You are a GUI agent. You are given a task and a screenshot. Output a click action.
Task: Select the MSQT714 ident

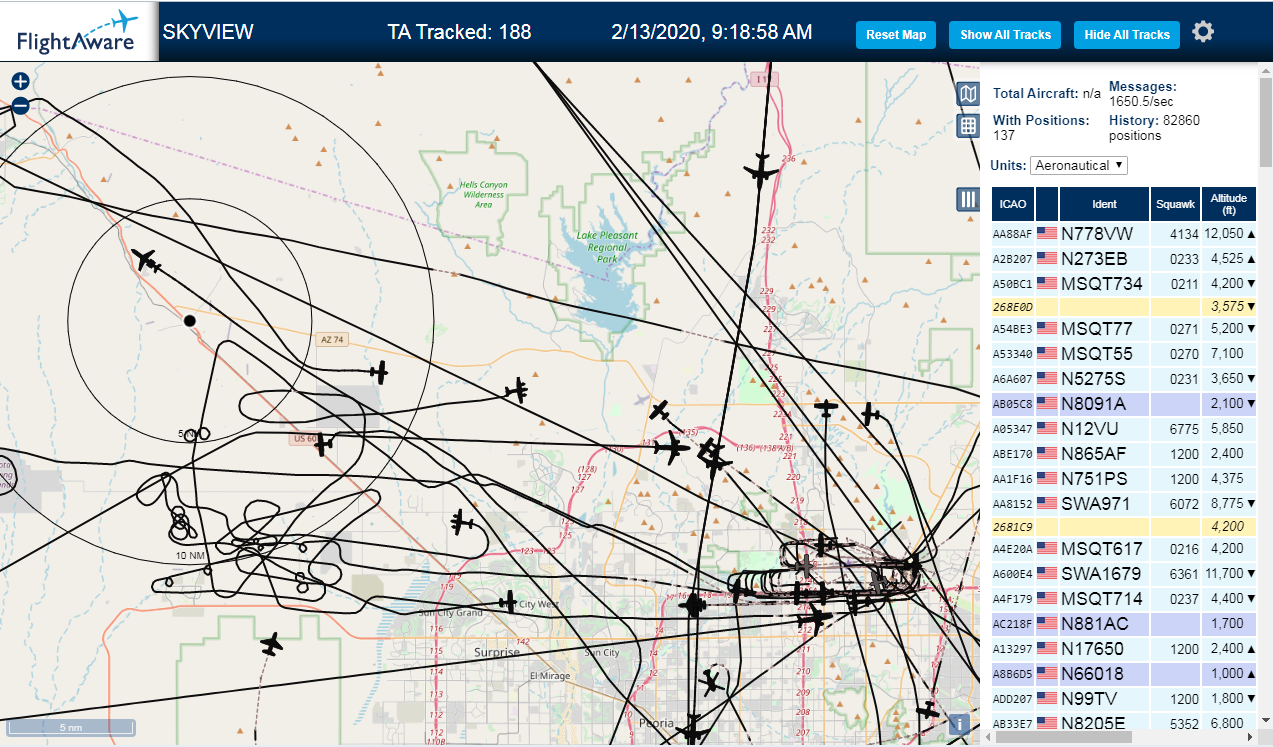1101,598
